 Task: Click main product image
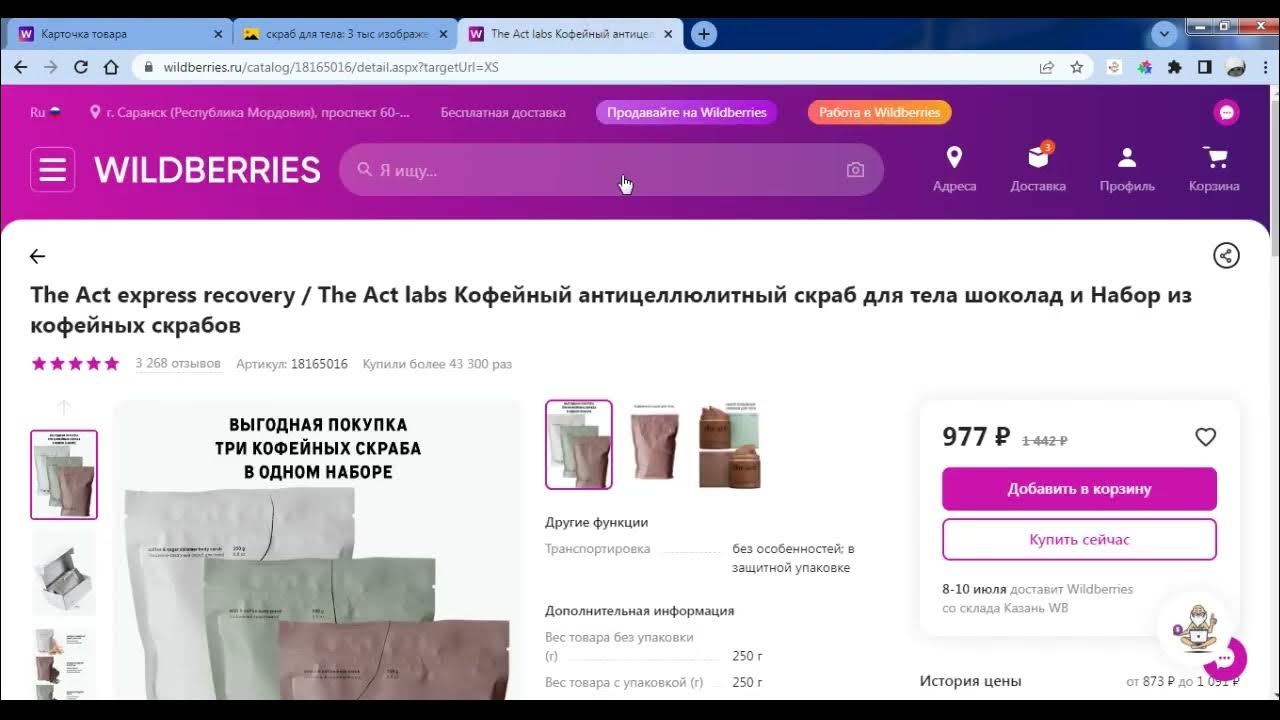click(x=318, y=550)
